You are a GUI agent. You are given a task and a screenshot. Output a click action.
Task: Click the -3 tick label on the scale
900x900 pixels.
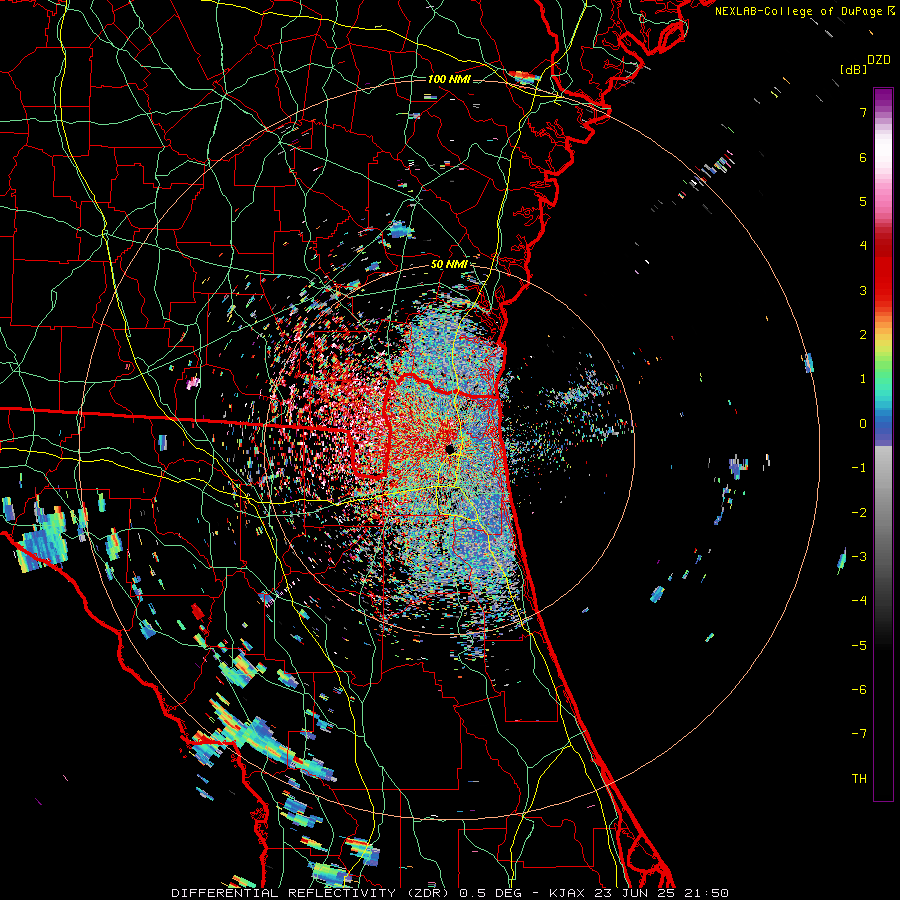859,557
